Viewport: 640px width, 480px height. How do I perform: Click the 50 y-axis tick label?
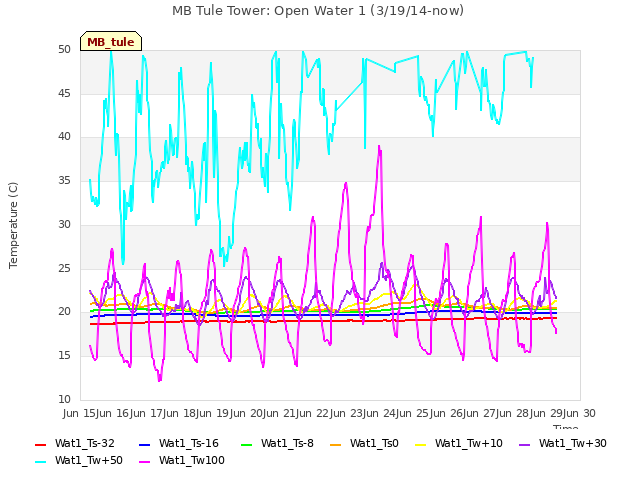coord(64,50)
